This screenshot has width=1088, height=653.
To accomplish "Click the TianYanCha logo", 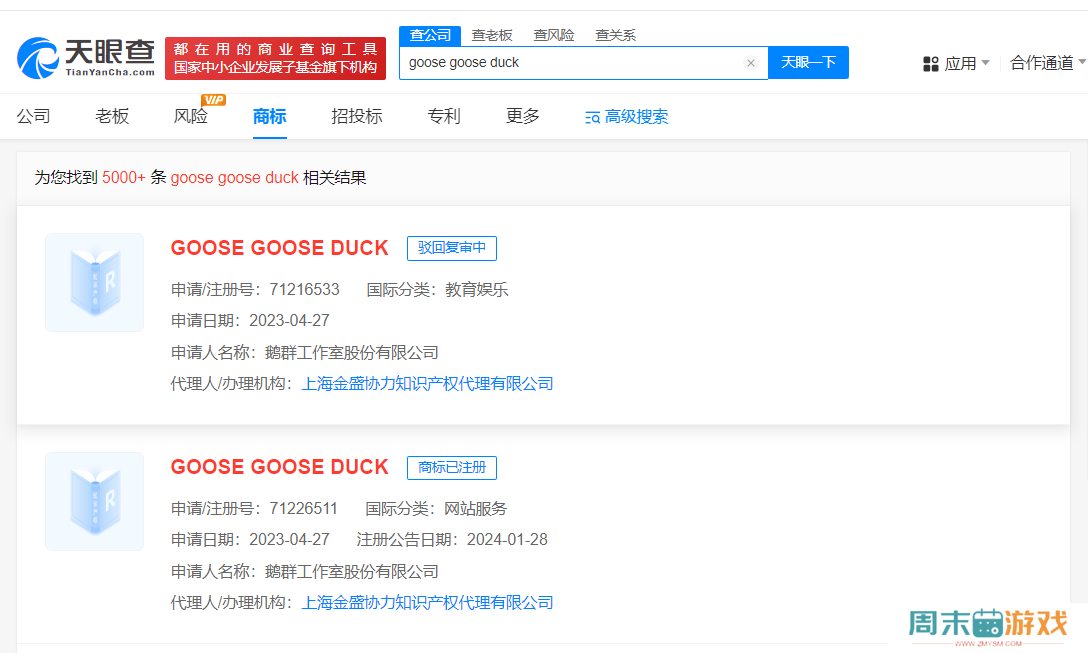I will (86, 58).
